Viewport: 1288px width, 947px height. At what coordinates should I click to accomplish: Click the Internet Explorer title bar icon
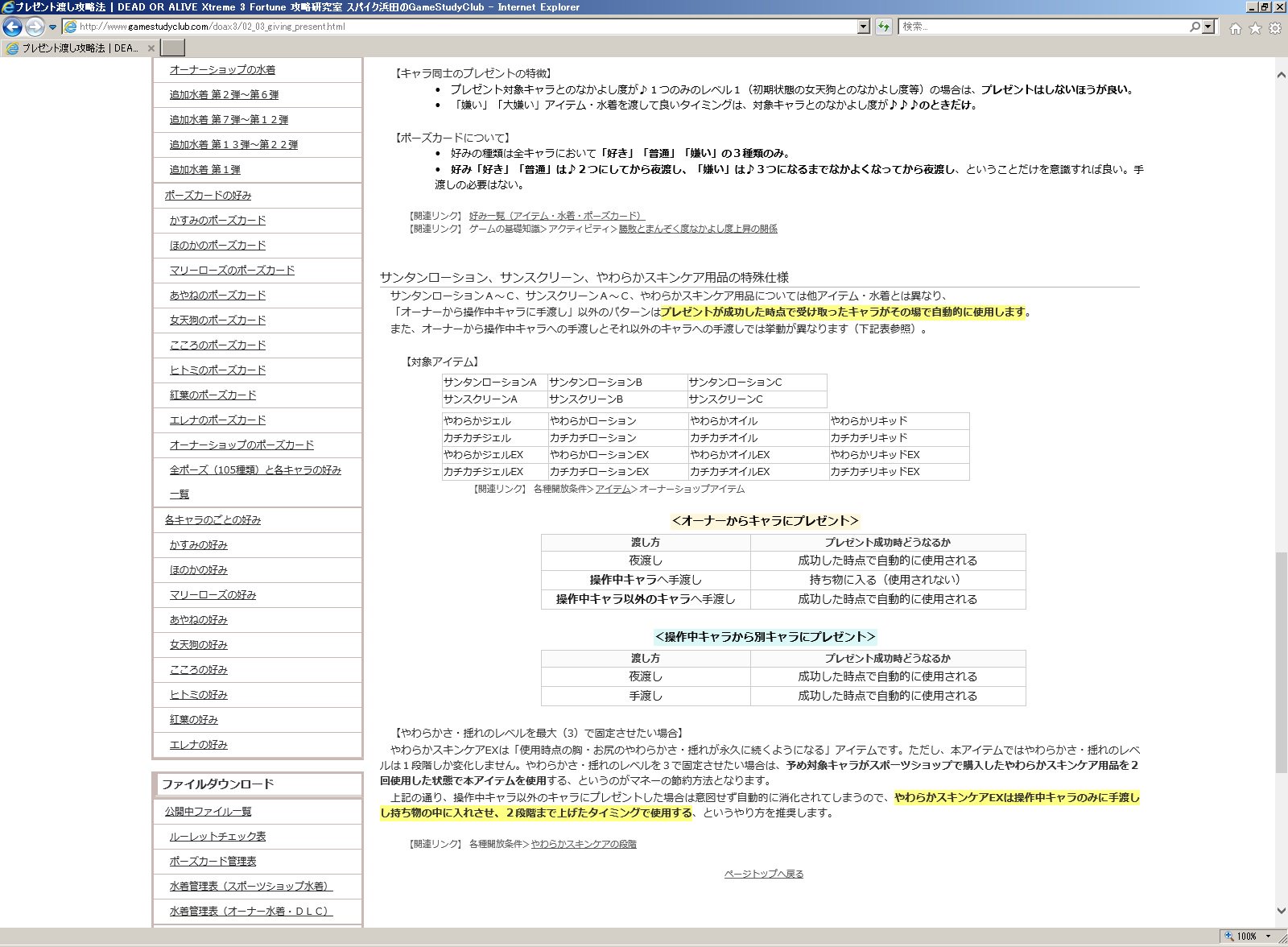[8, 6]
